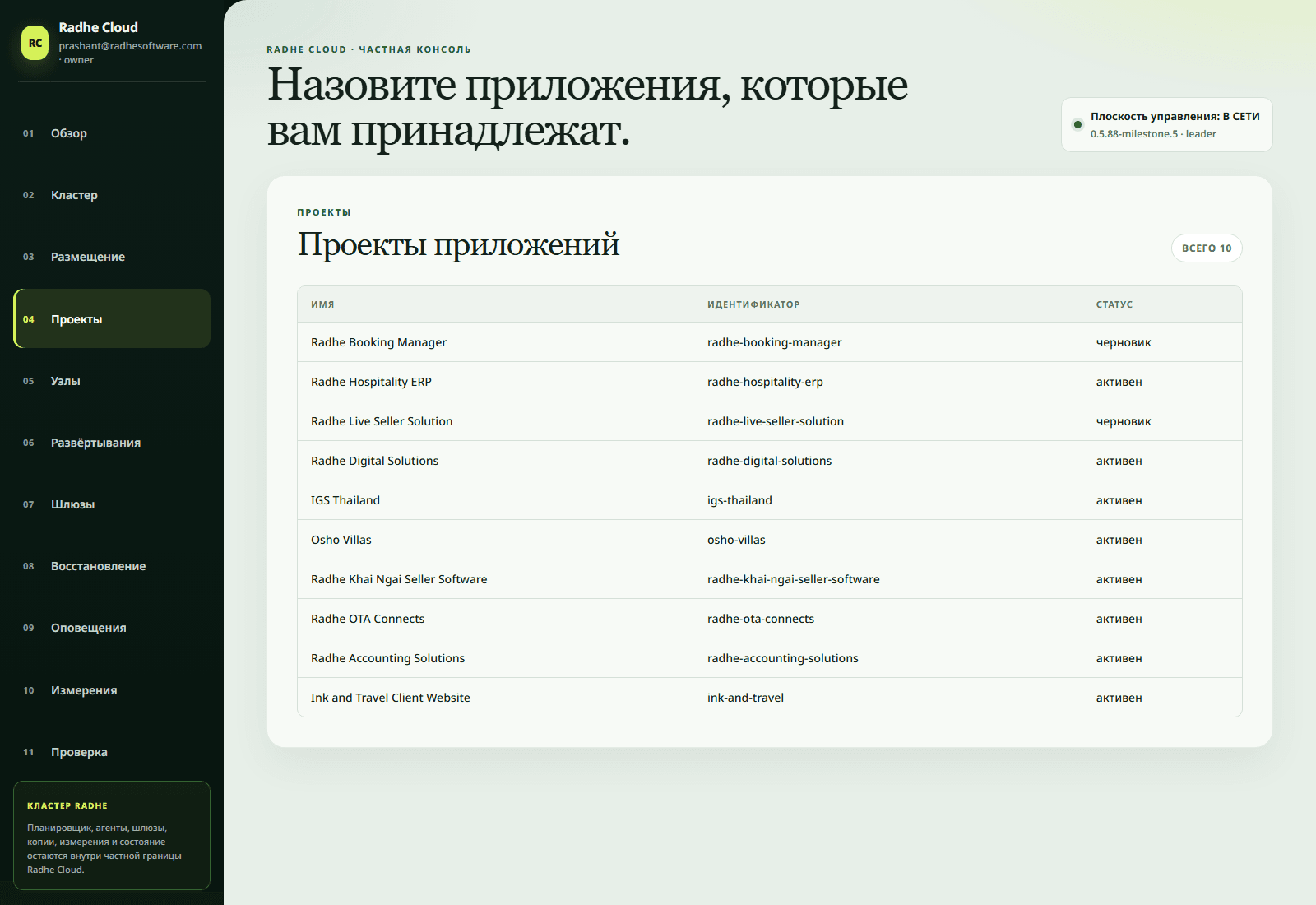Screen dimensions: 1316x905
Task: Click активен status of Osho Villas
Action: pyautogui.click(x=1119, y=540)
